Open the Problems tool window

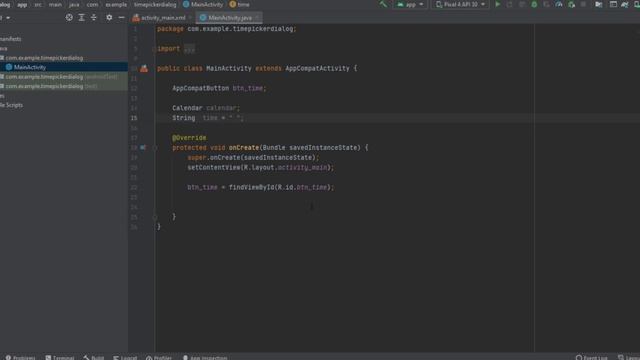point(20,357)
